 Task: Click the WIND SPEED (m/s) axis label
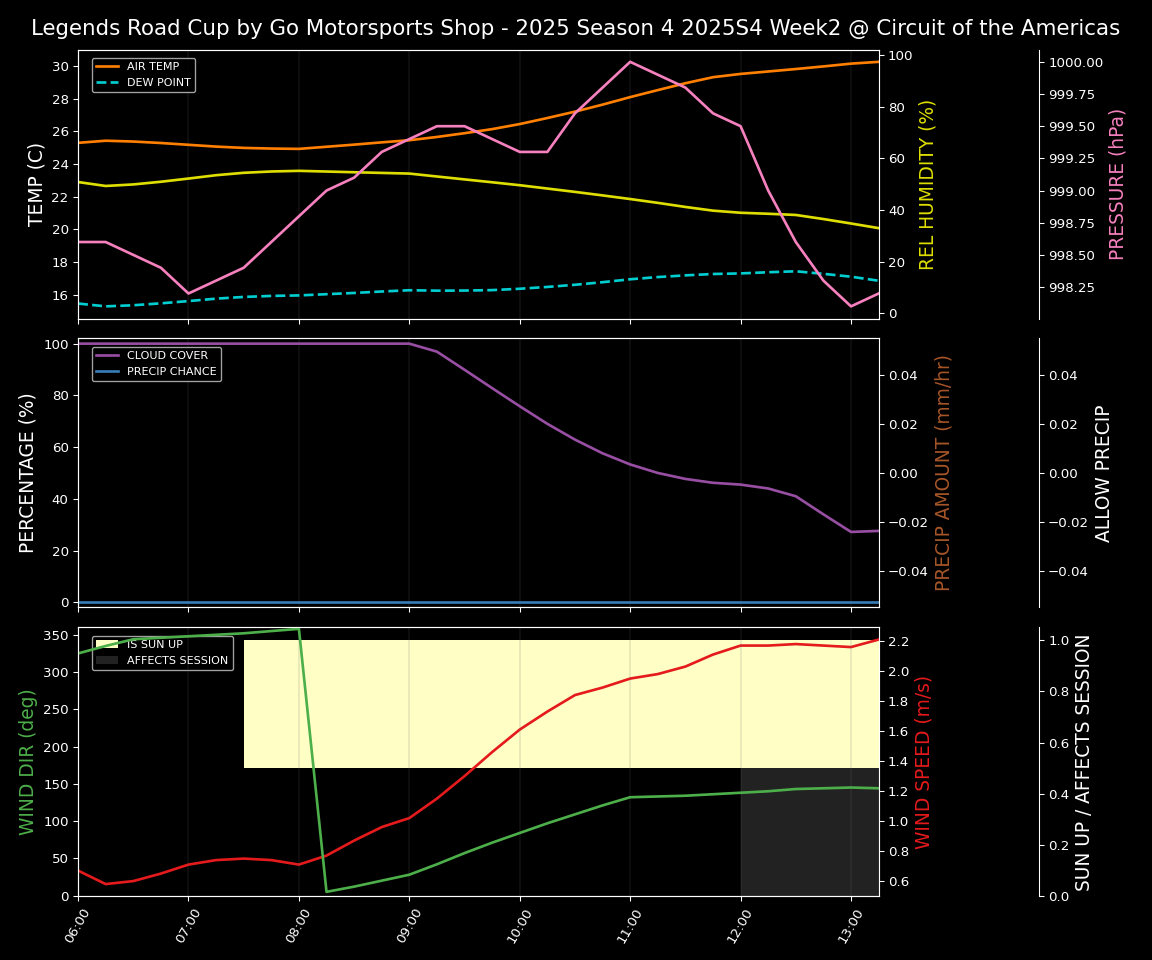tap(923, 762)
